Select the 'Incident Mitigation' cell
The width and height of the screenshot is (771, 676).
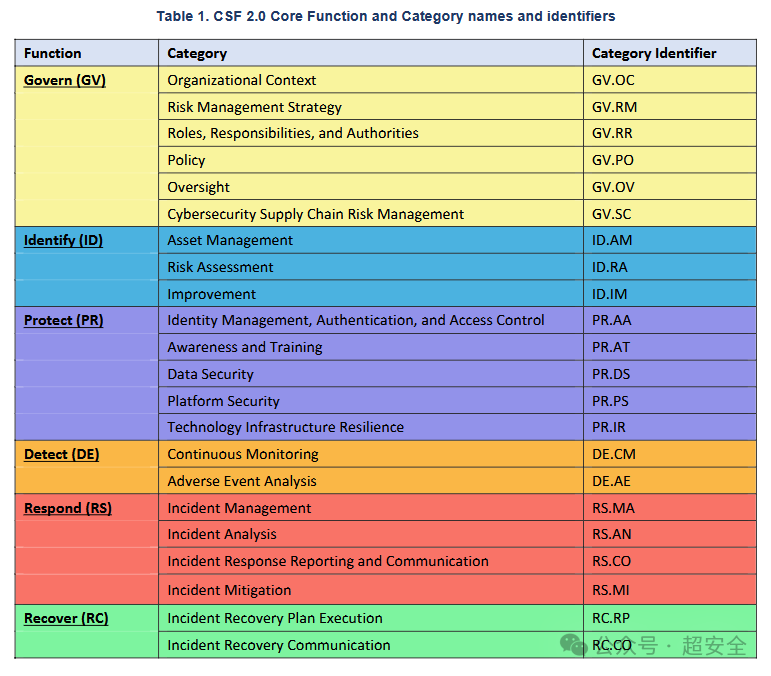point(371,589)
